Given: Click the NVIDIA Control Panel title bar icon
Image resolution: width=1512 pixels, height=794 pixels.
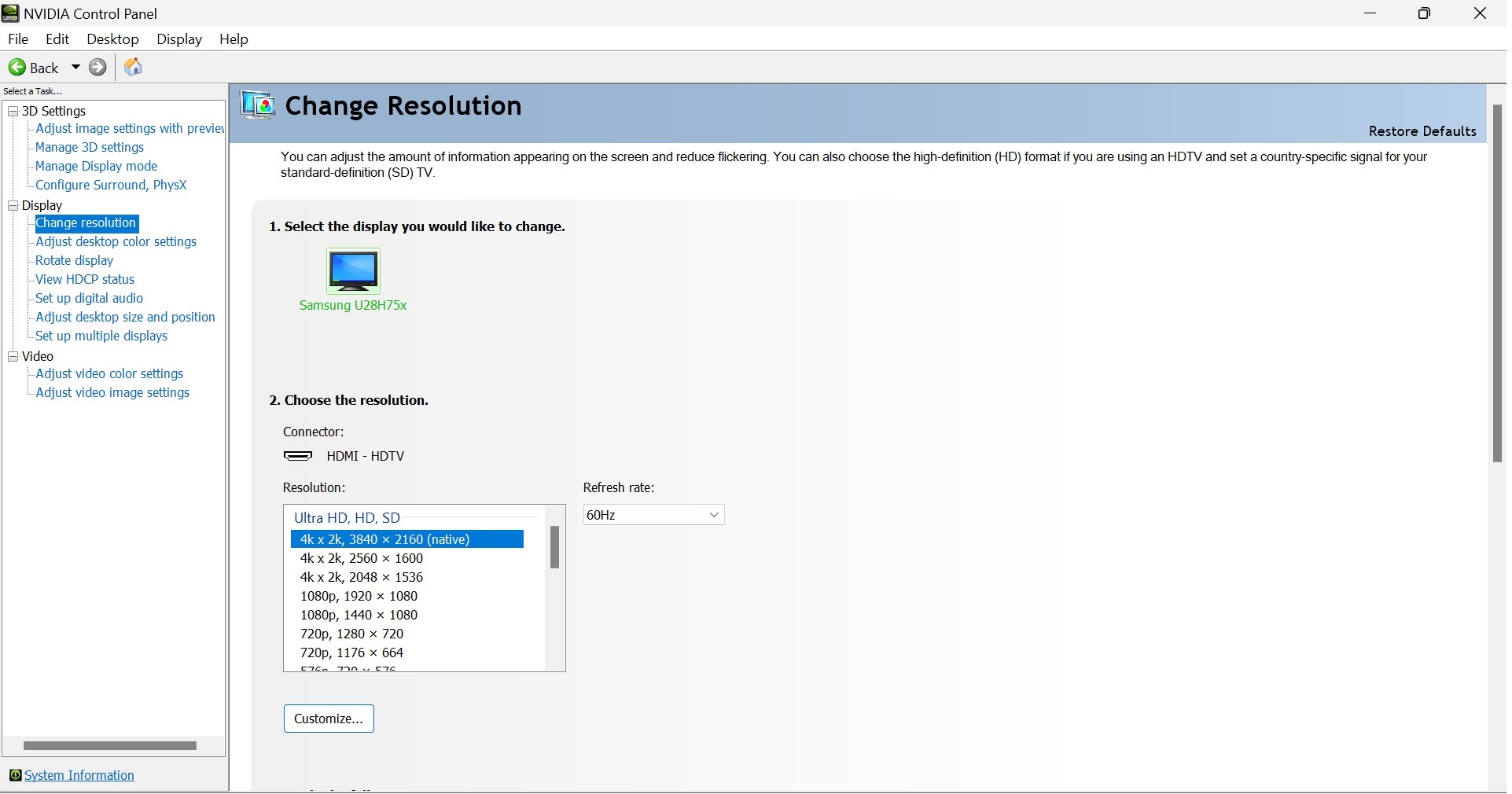Looking at the screenshot, I should tap(10, 13).
